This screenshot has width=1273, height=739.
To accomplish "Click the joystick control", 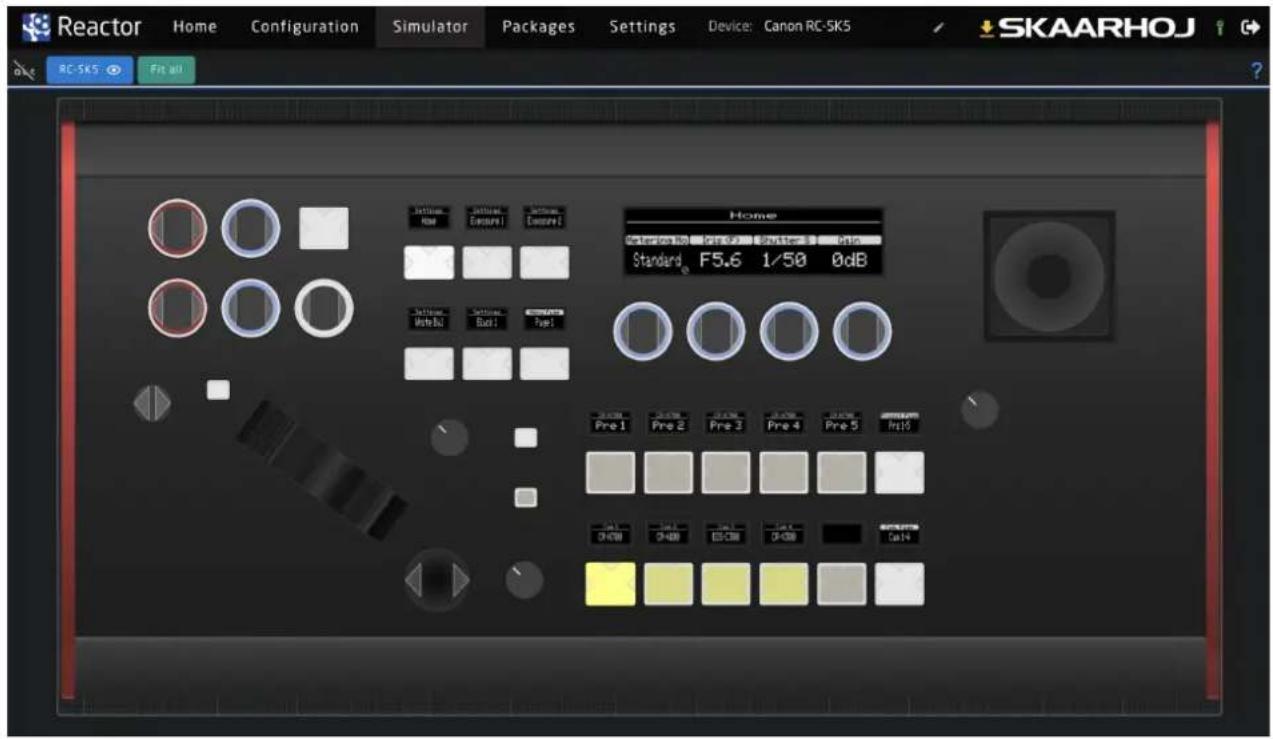I will pos(1048,276).
